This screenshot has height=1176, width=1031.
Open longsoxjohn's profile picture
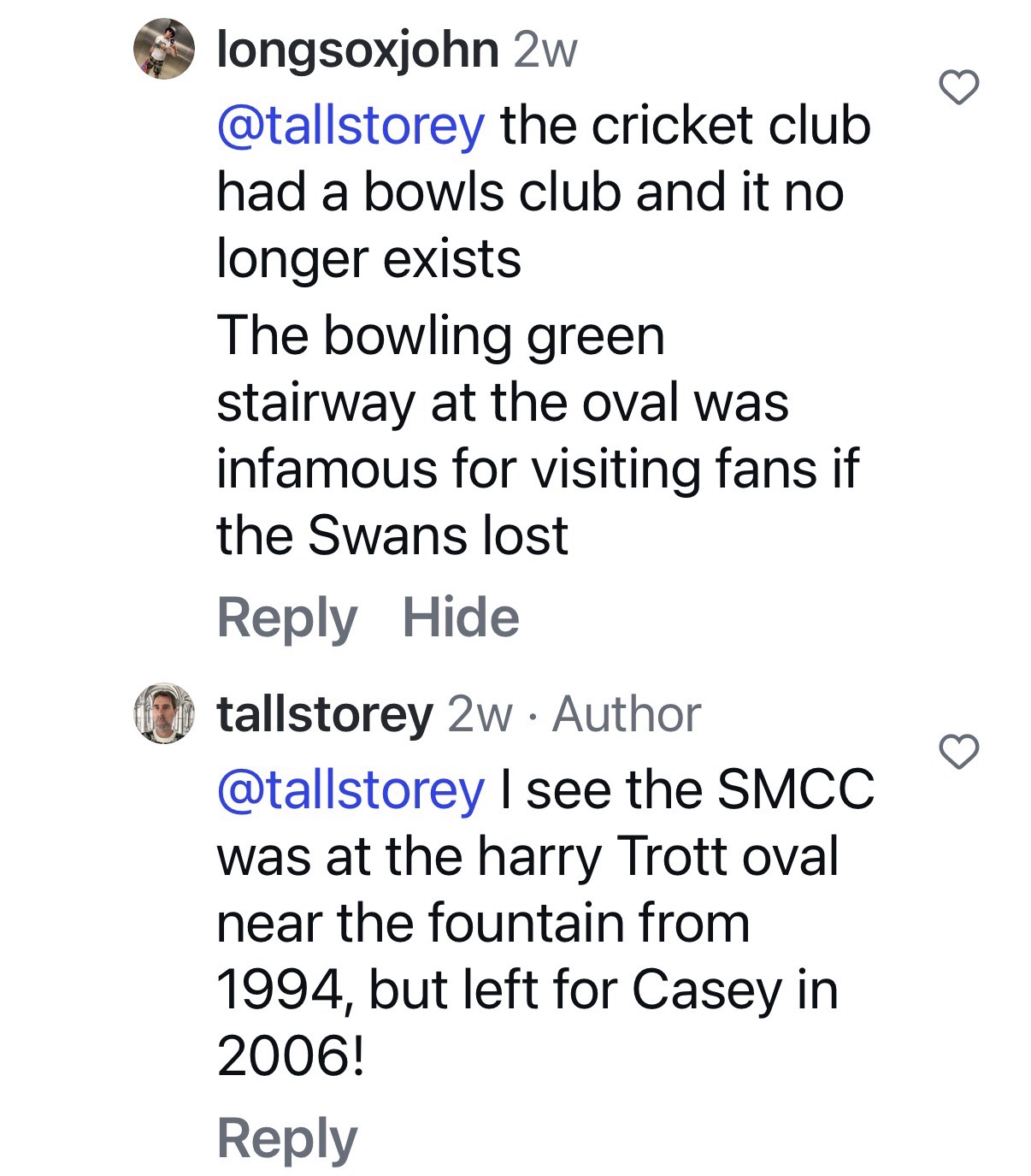click(164, 50)
